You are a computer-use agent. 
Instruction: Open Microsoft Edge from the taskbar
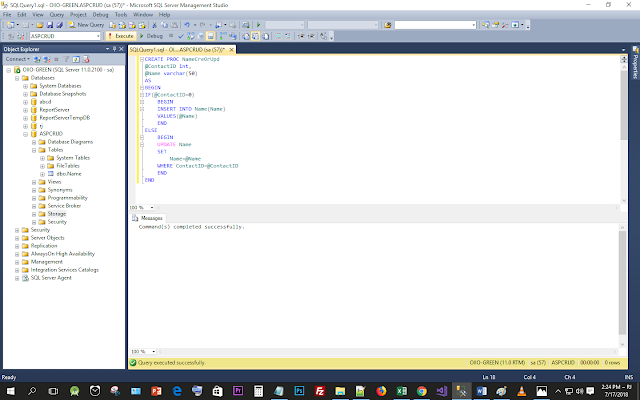click(x=177, y=391)
